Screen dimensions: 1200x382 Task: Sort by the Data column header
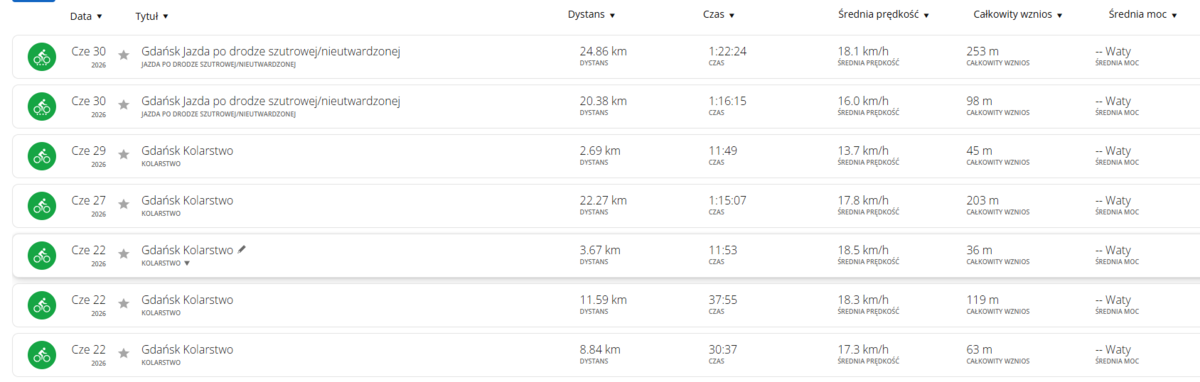pos(86,16)
